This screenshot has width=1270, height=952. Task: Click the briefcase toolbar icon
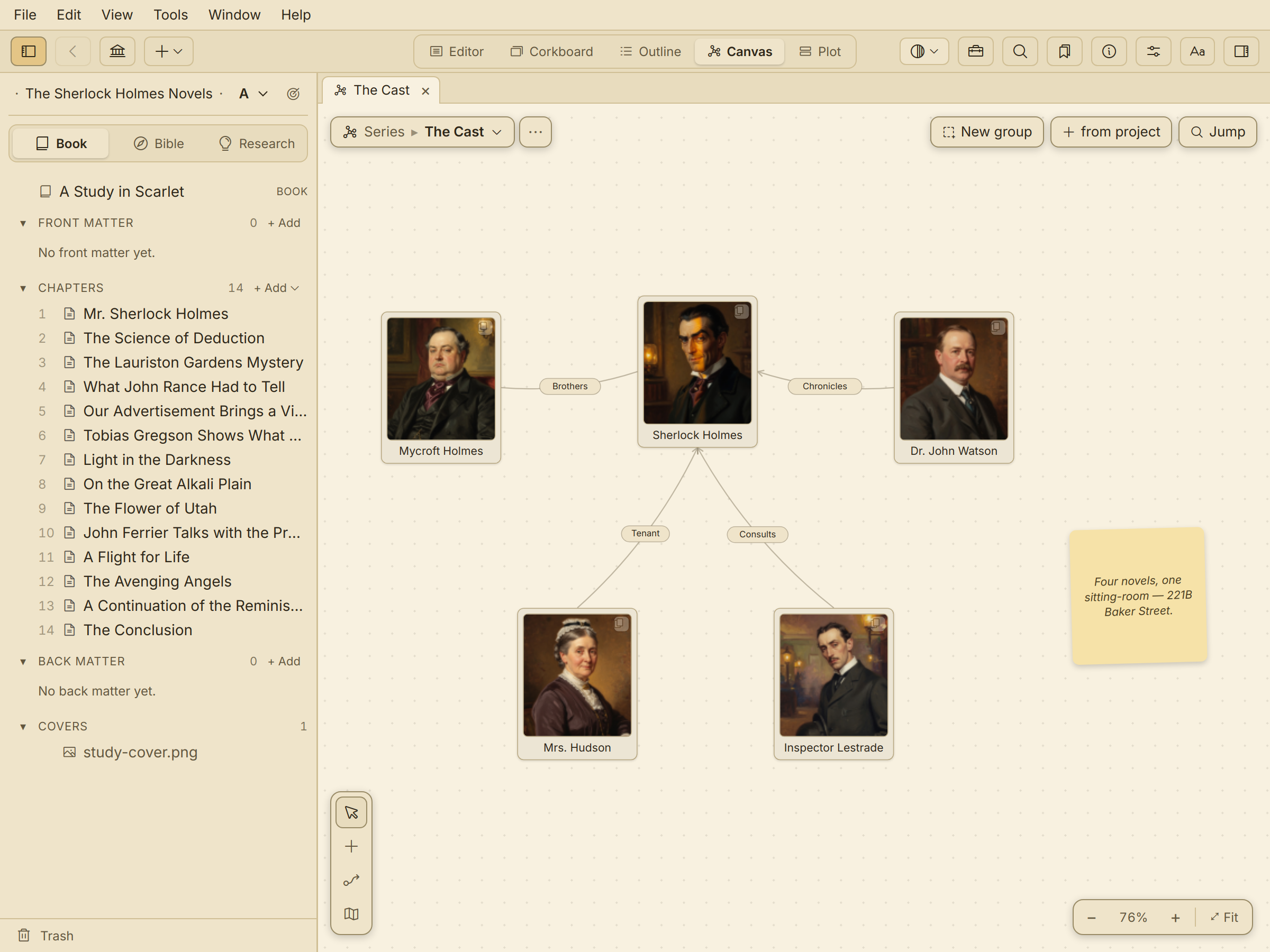(x=975, y=52)
